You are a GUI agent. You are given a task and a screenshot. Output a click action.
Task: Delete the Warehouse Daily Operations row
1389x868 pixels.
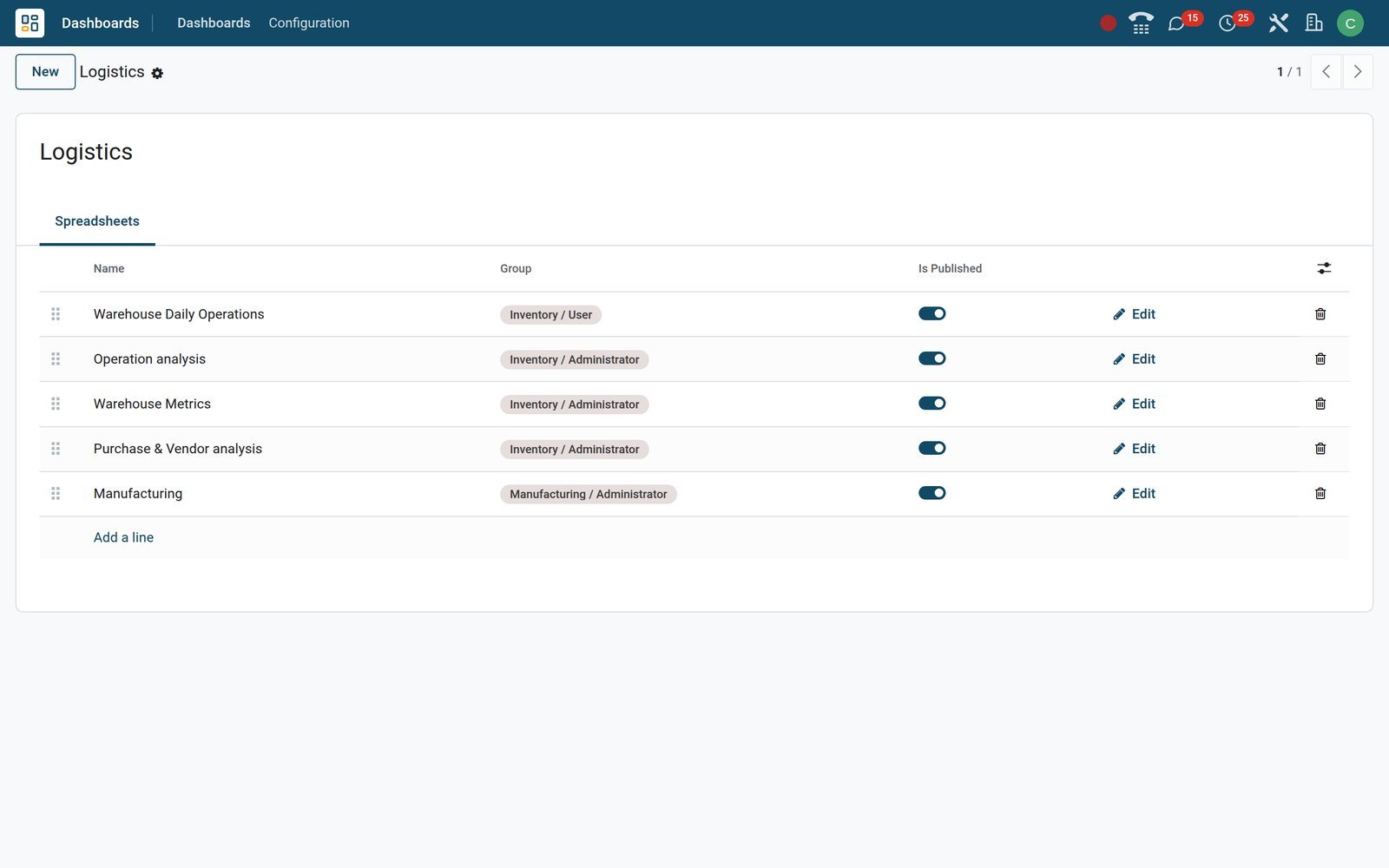1320,314
